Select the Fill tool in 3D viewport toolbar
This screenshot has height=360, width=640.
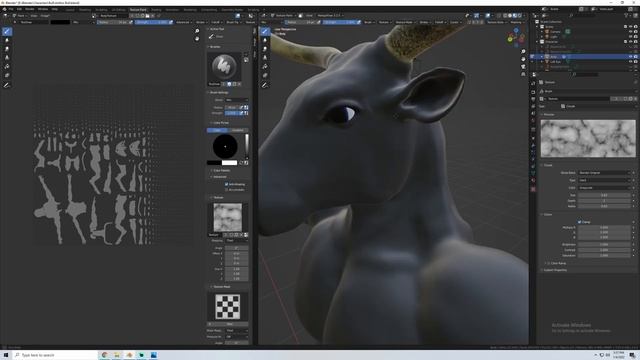265,67
